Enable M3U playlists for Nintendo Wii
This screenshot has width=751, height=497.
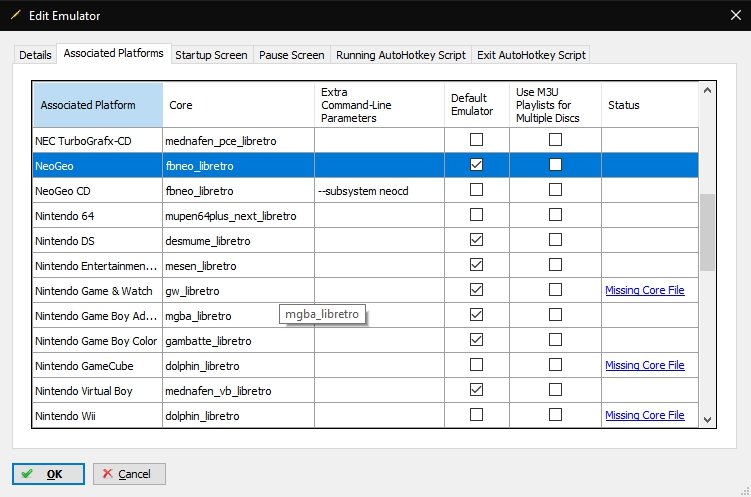[x=555, y=415]
